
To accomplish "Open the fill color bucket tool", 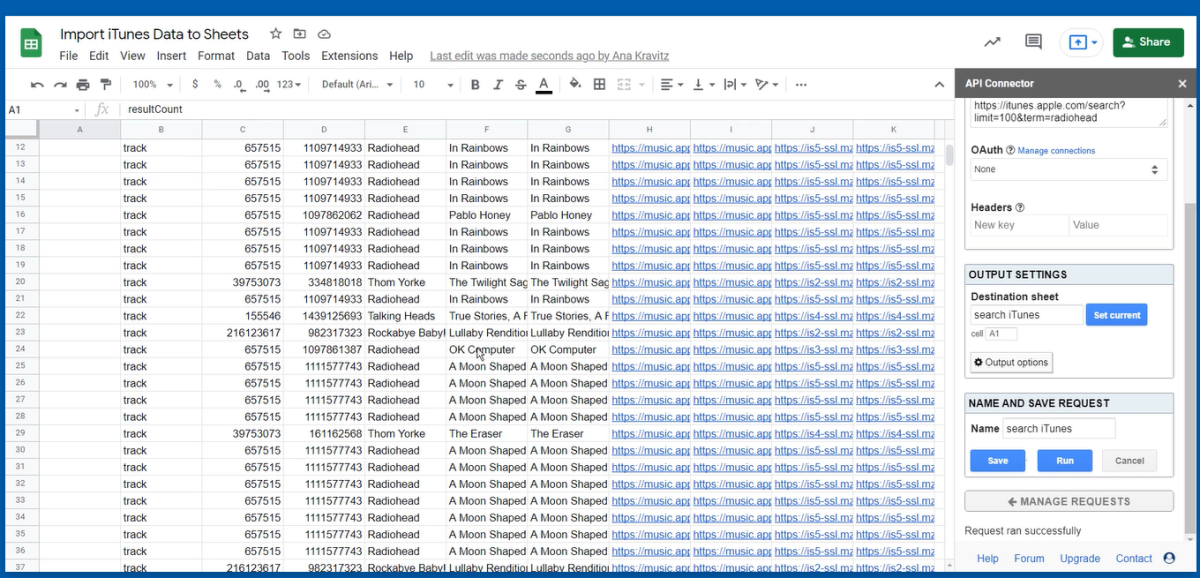I will (575, 85).
